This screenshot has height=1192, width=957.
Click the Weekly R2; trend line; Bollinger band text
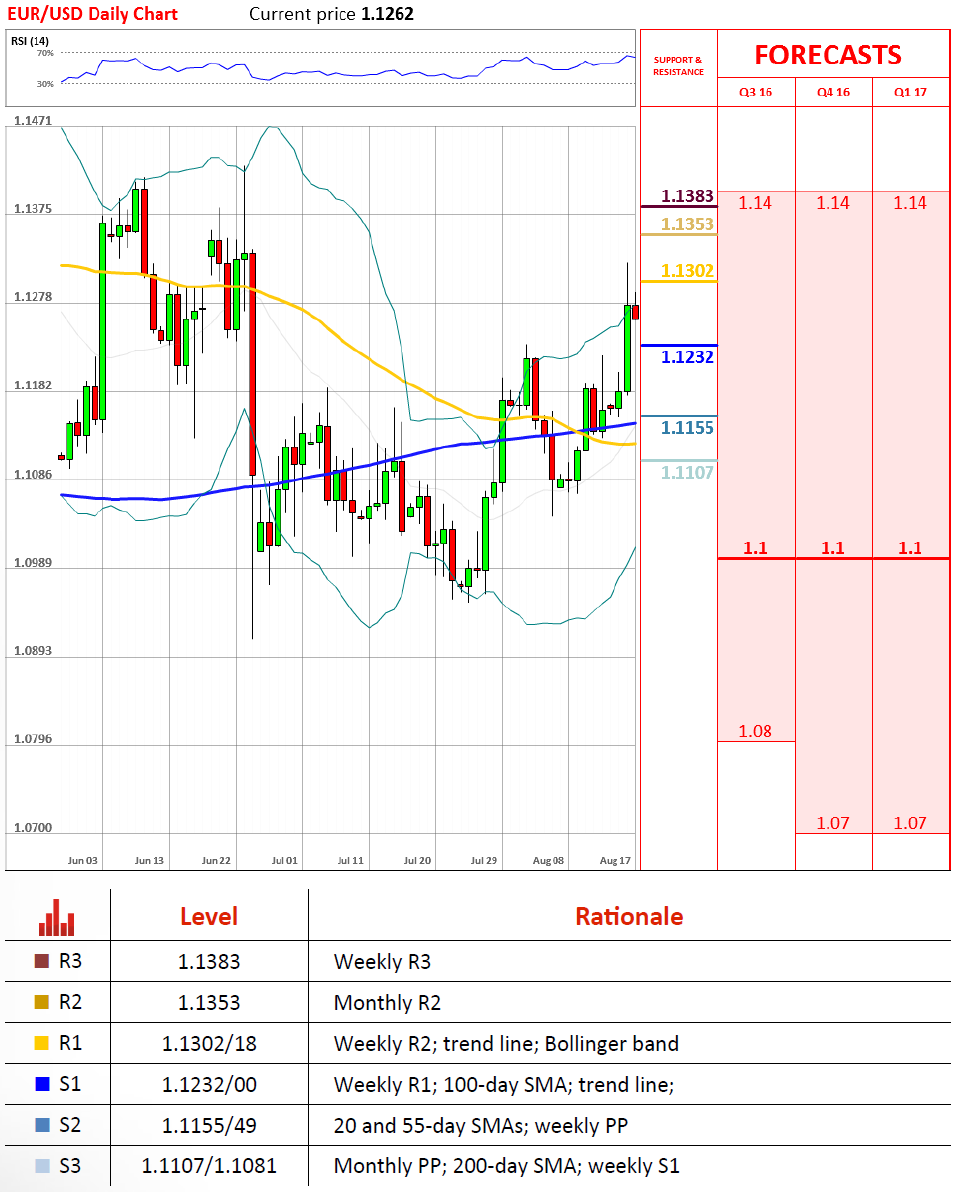click(506, 1044)
